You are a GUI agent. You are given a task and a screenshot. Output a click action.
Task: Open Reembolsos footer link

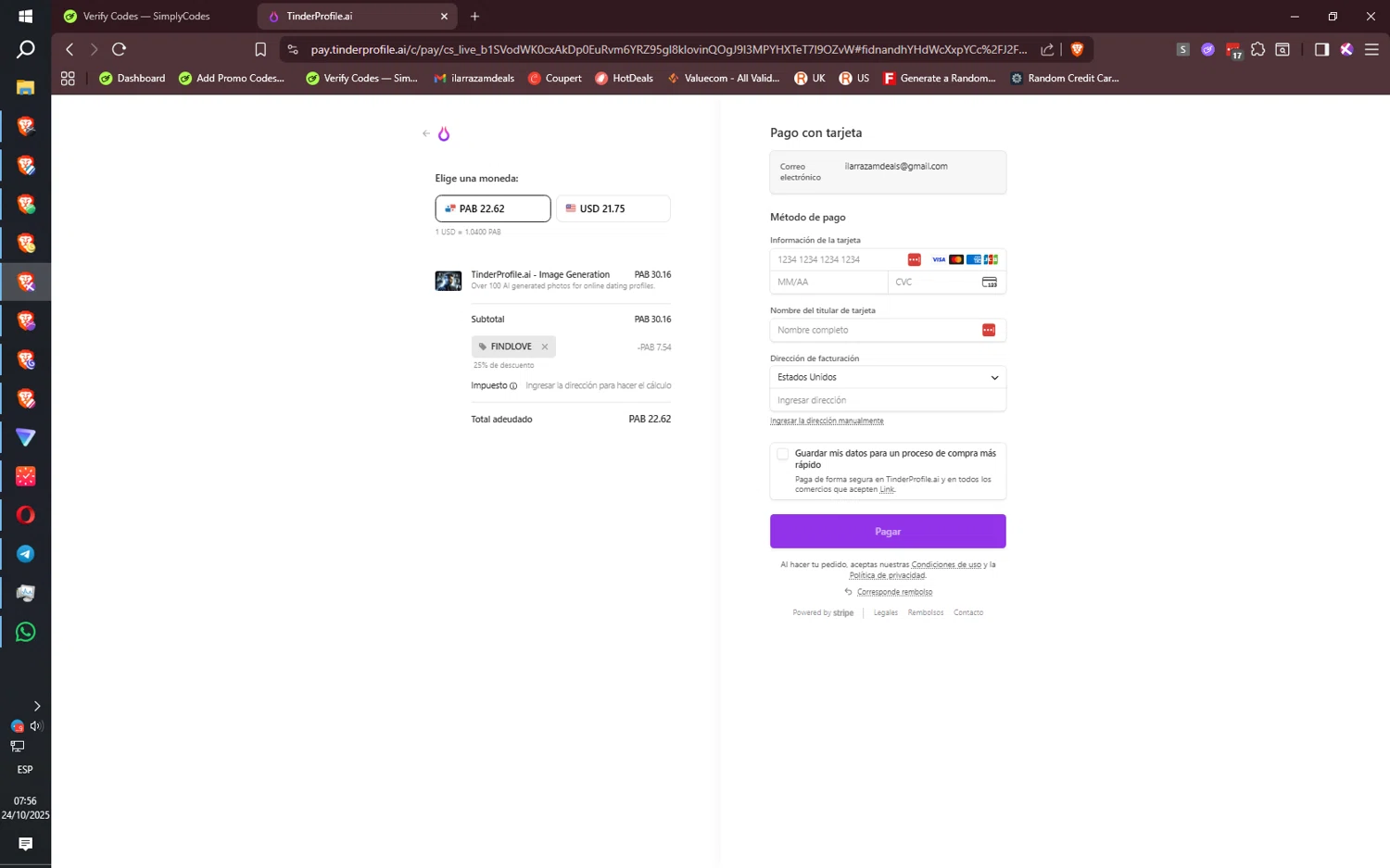click(x=926, y=613)
